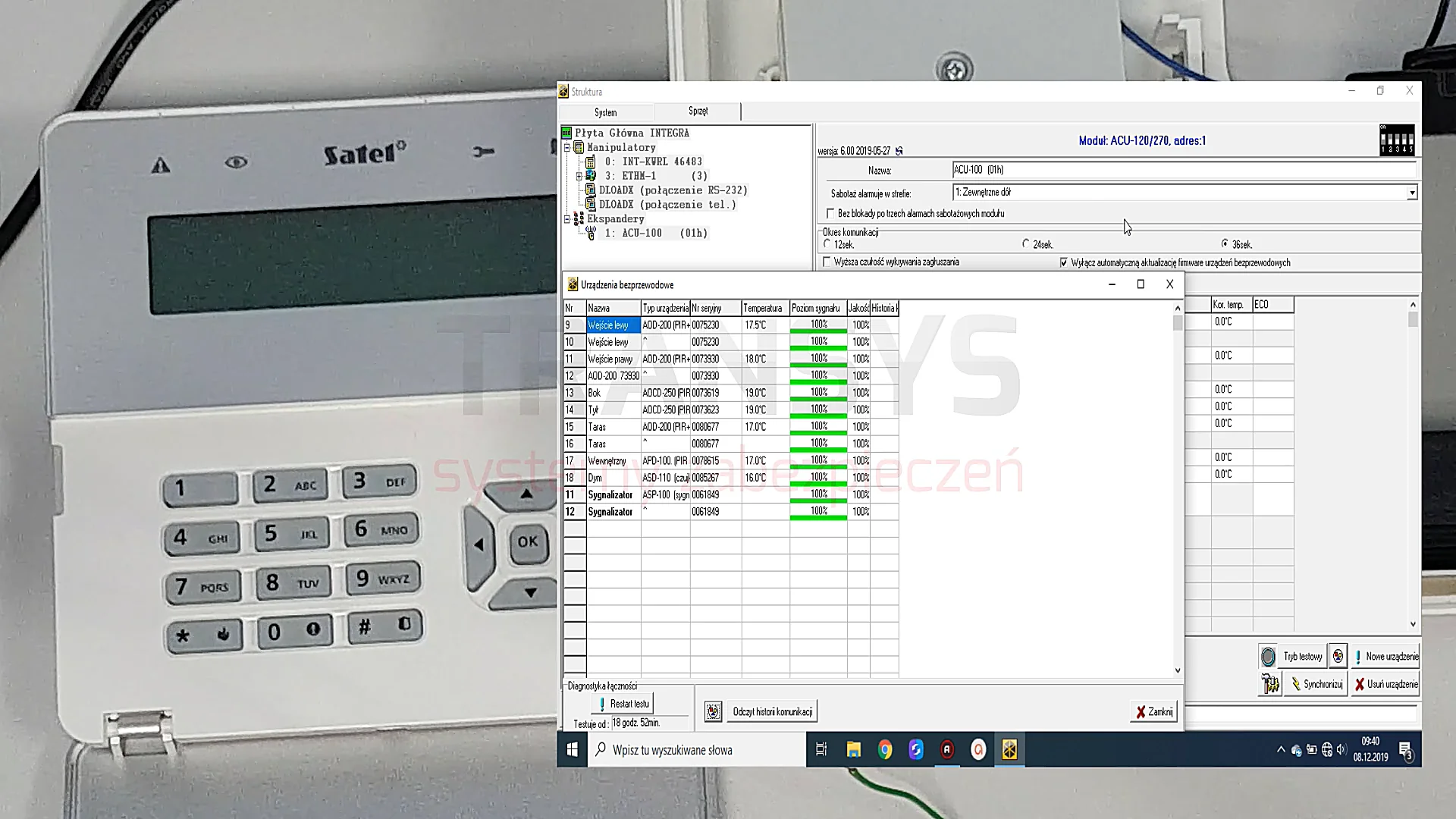
Task: Click the taskbar clock showing 09:40
Action: point(1370,749)
